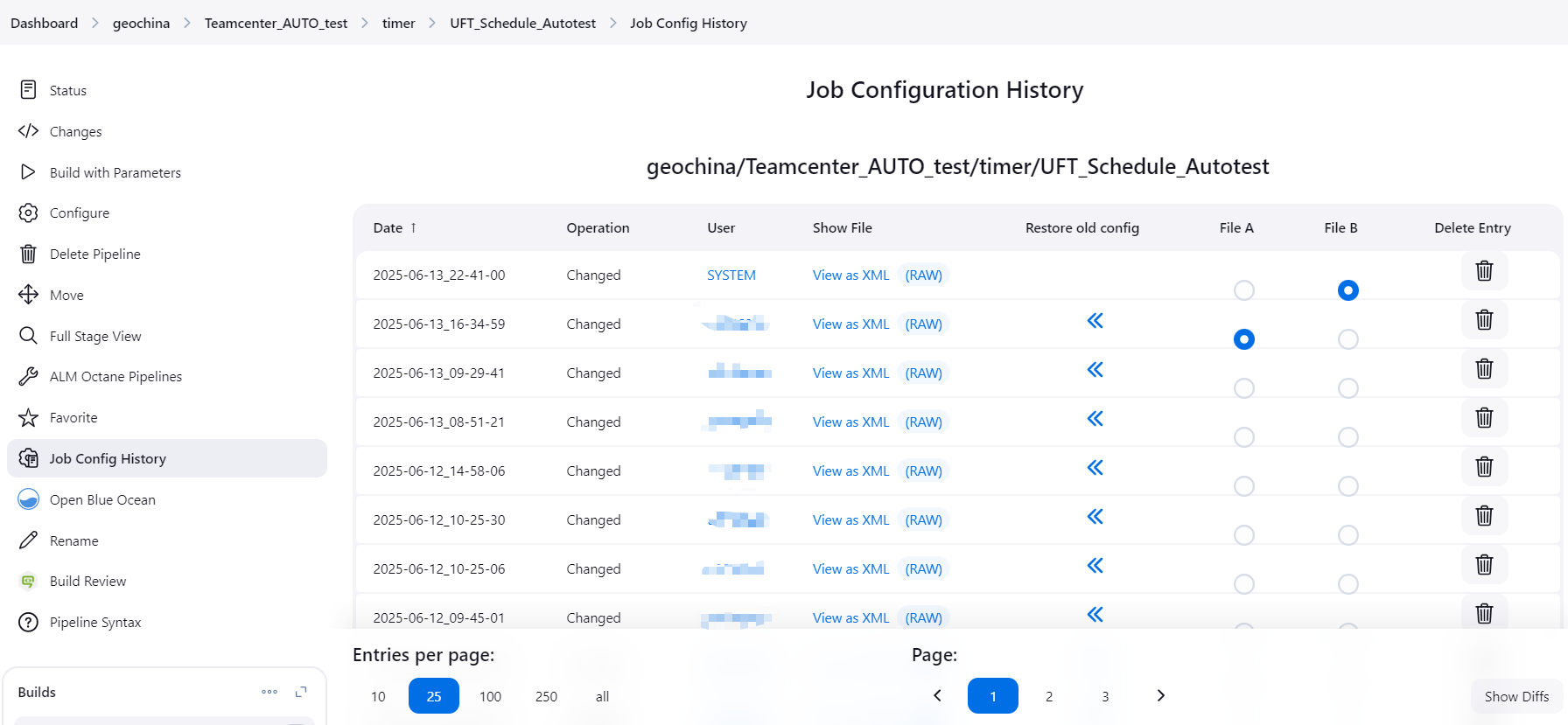Open the Builds panel three-dot menu
Image resolution: width=1568 pixels, height=725 pixels.
[x=269, y=692]
